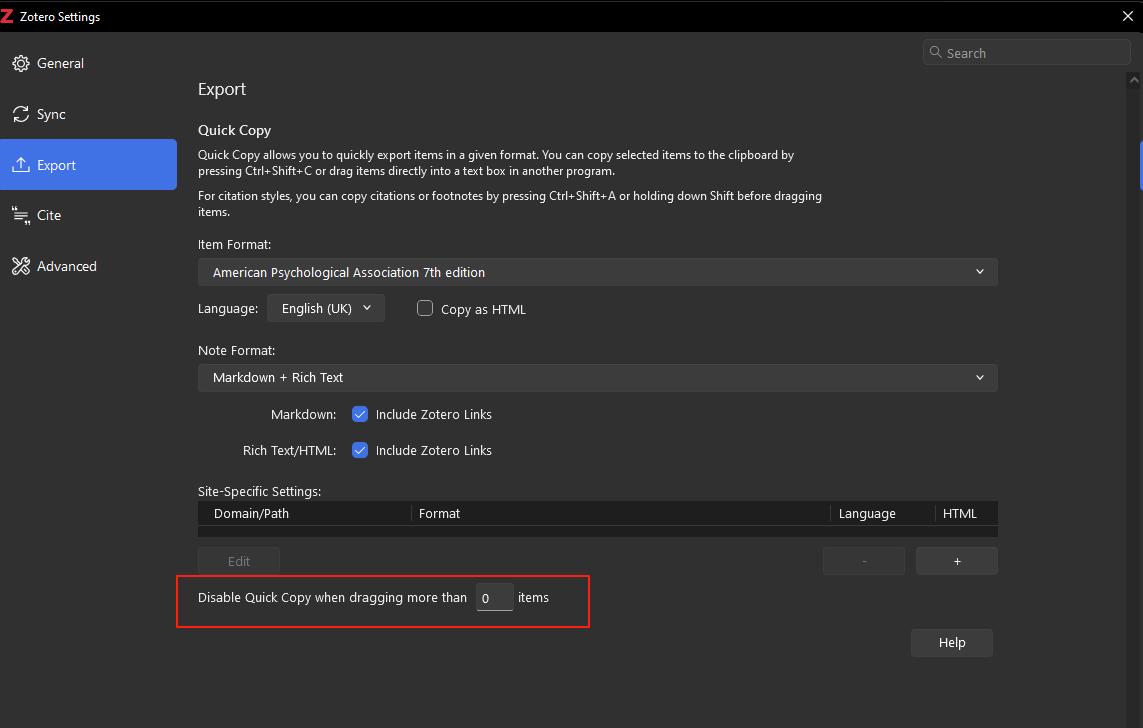
Task: Click the Domain/Path column header
Action: pyautogui.click(x=305, y=513)
